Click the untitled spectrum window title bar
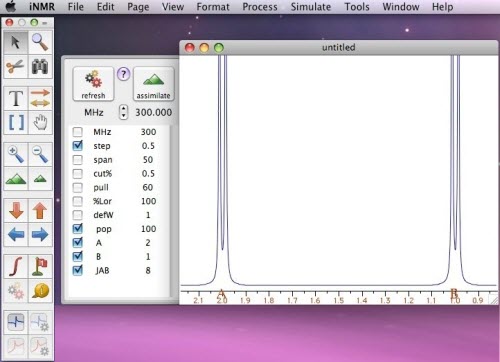The width and height of the screenshot is (500, 362). point(339,48)
